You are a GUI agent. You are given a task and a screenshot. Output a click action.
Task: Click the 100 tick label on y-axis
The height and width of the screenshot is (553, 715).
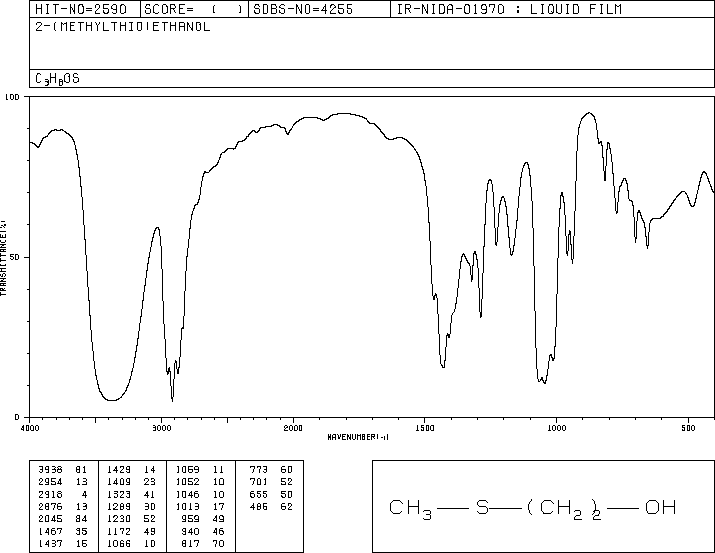[12, 97]
